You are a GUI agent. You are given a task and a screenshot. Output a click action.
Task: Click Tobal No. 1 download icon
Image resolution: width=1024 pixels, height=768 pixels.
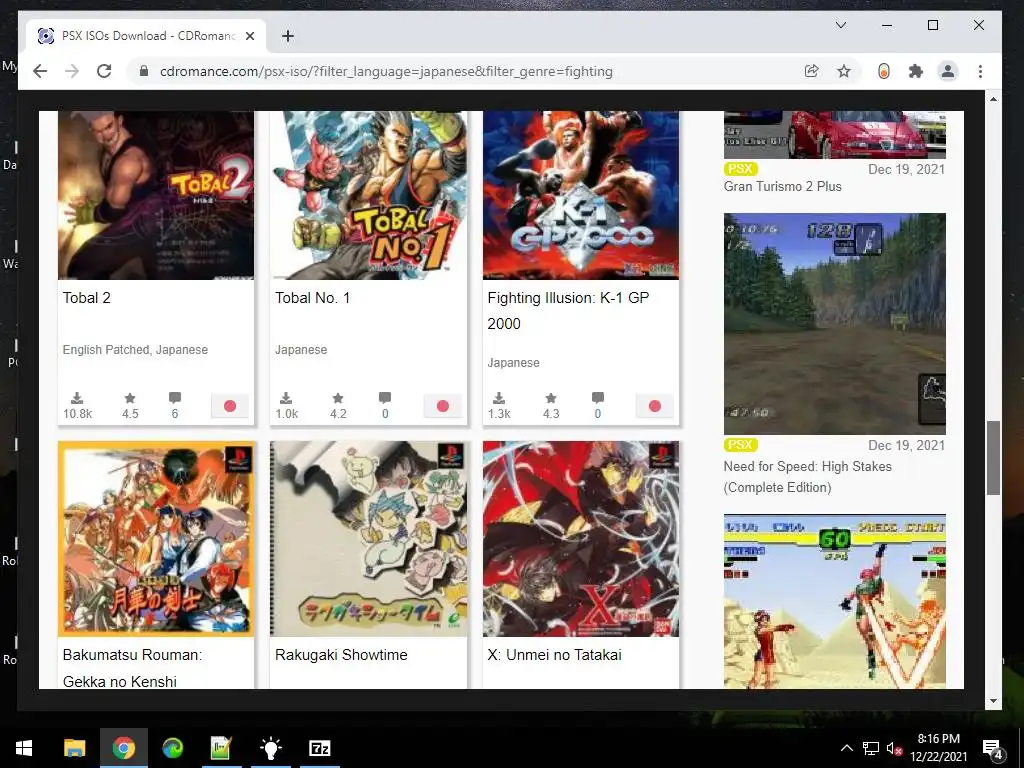tap(286, 398)
